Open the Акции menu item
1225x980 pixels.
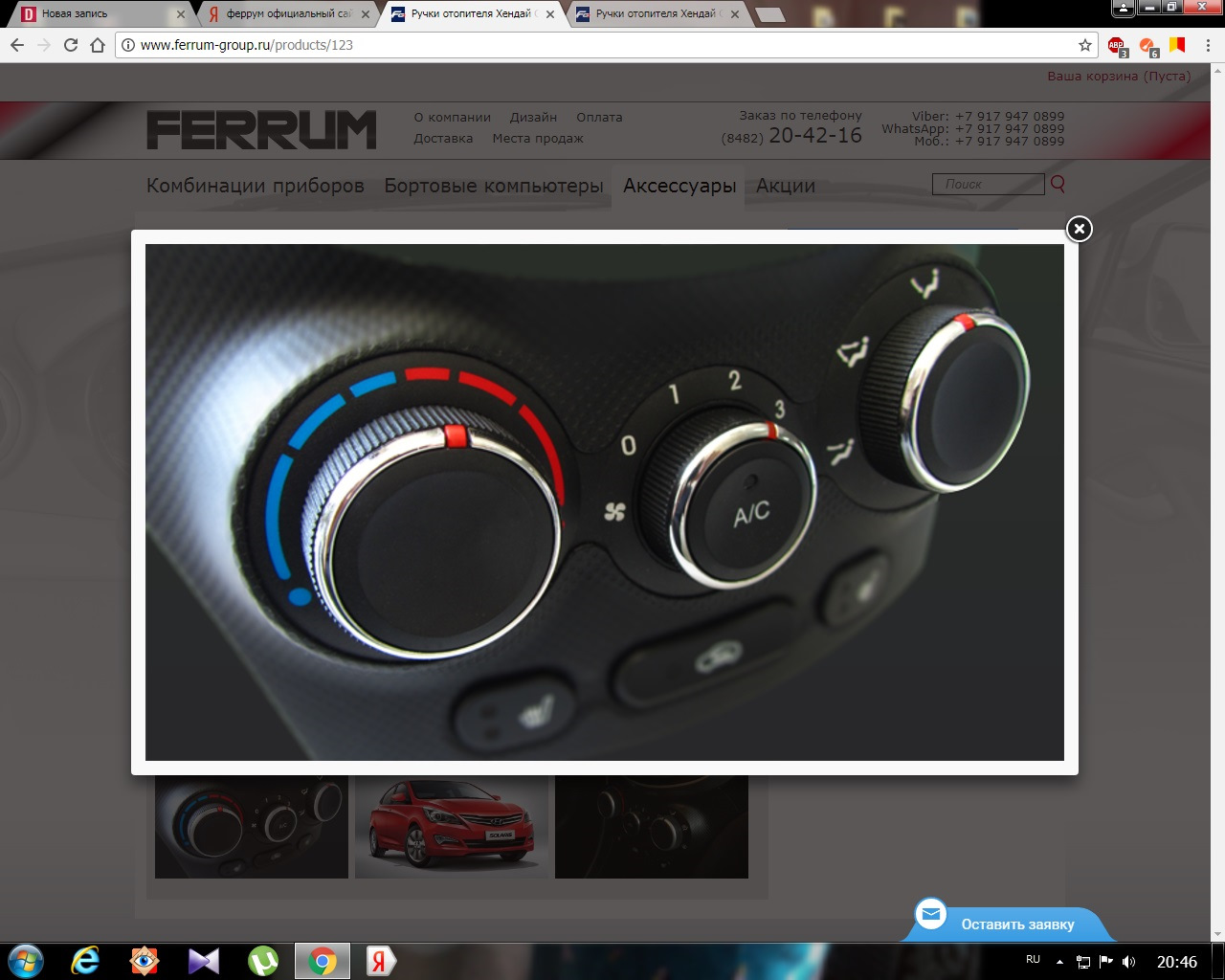(786, 186)
